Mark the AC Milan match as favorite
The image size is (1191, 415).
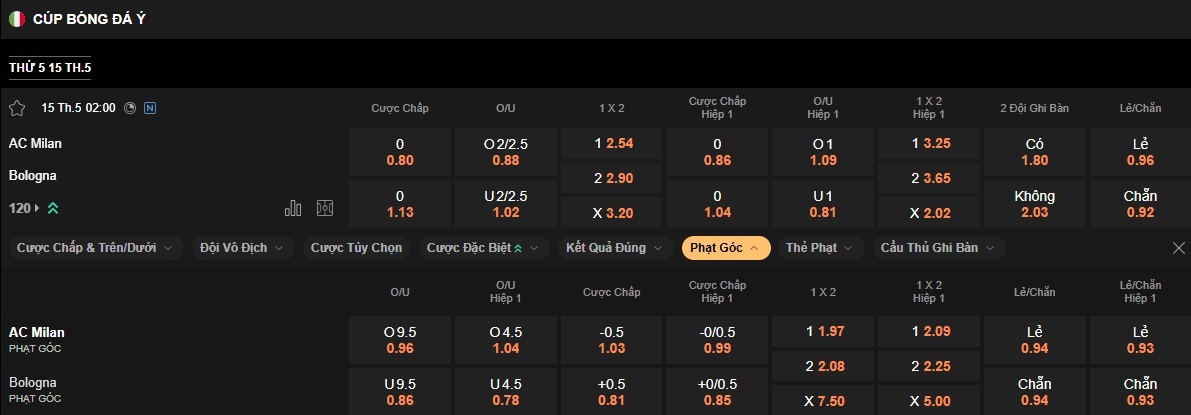pos(17,108)
